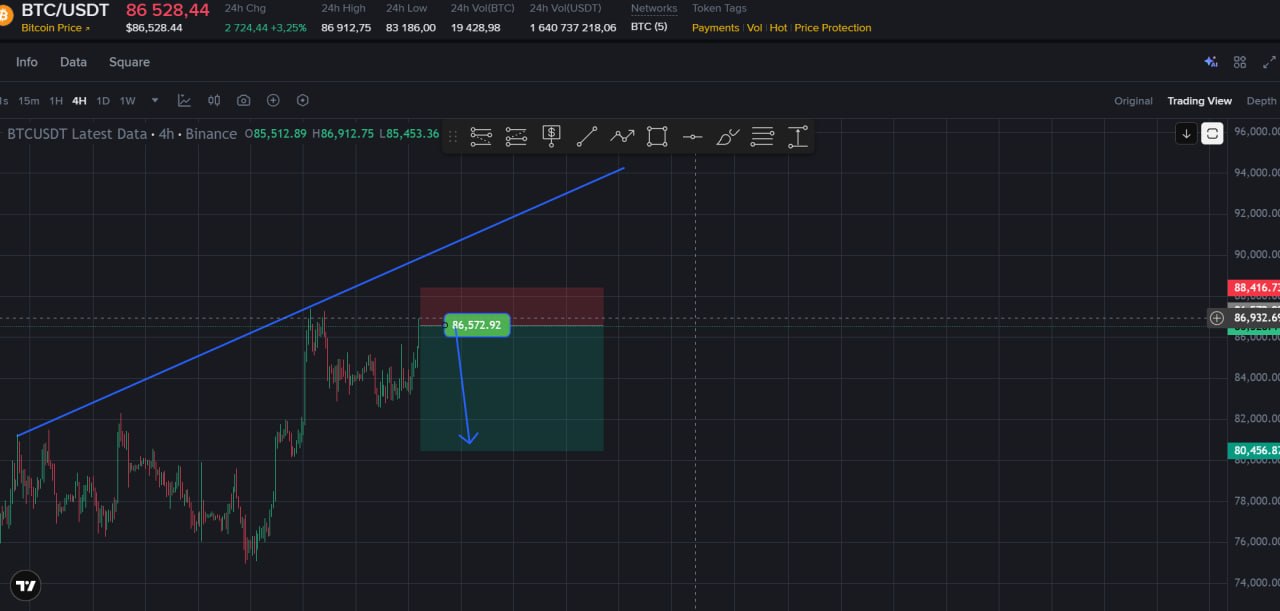The image size is (1280, 611).
Task: Click the 86,572.92 entry price label
Action: (x=477, y=325)
